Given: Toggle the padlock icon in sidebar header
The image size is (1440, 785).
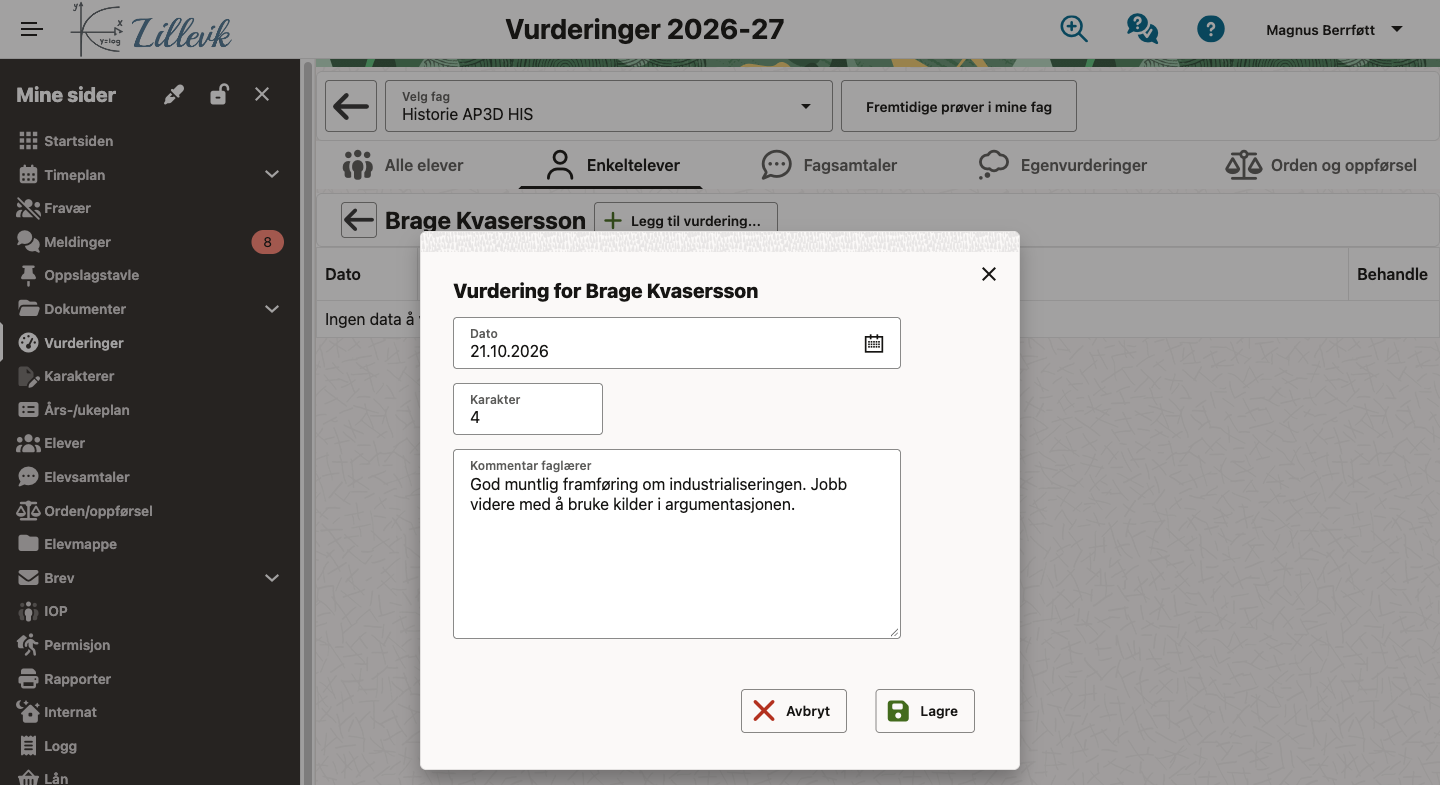Looking at the screenshot, I should coord(219,95).
